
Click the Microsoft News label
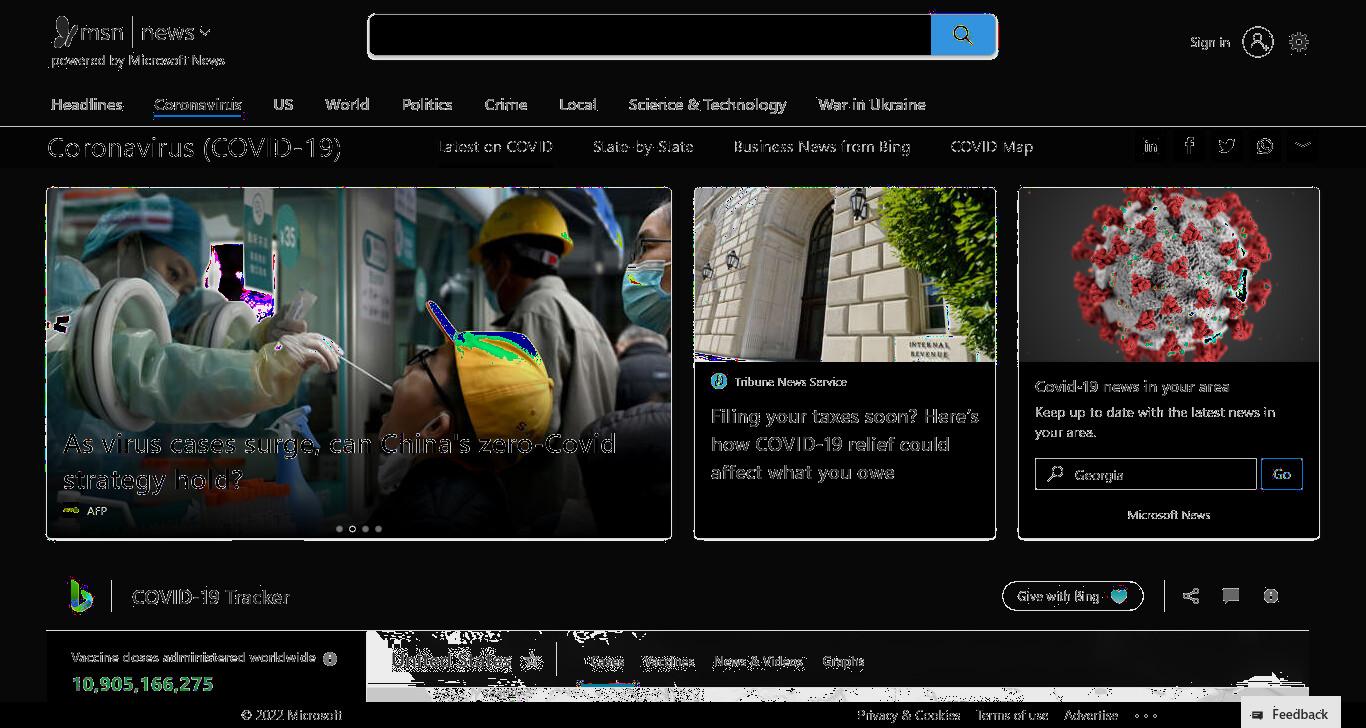[x=1169, y=515]
